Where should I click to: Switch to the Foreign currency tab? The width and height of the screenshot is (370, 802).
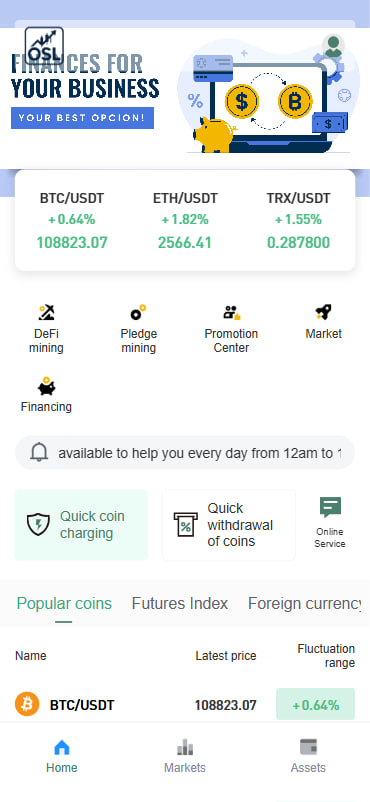[305, 604]
